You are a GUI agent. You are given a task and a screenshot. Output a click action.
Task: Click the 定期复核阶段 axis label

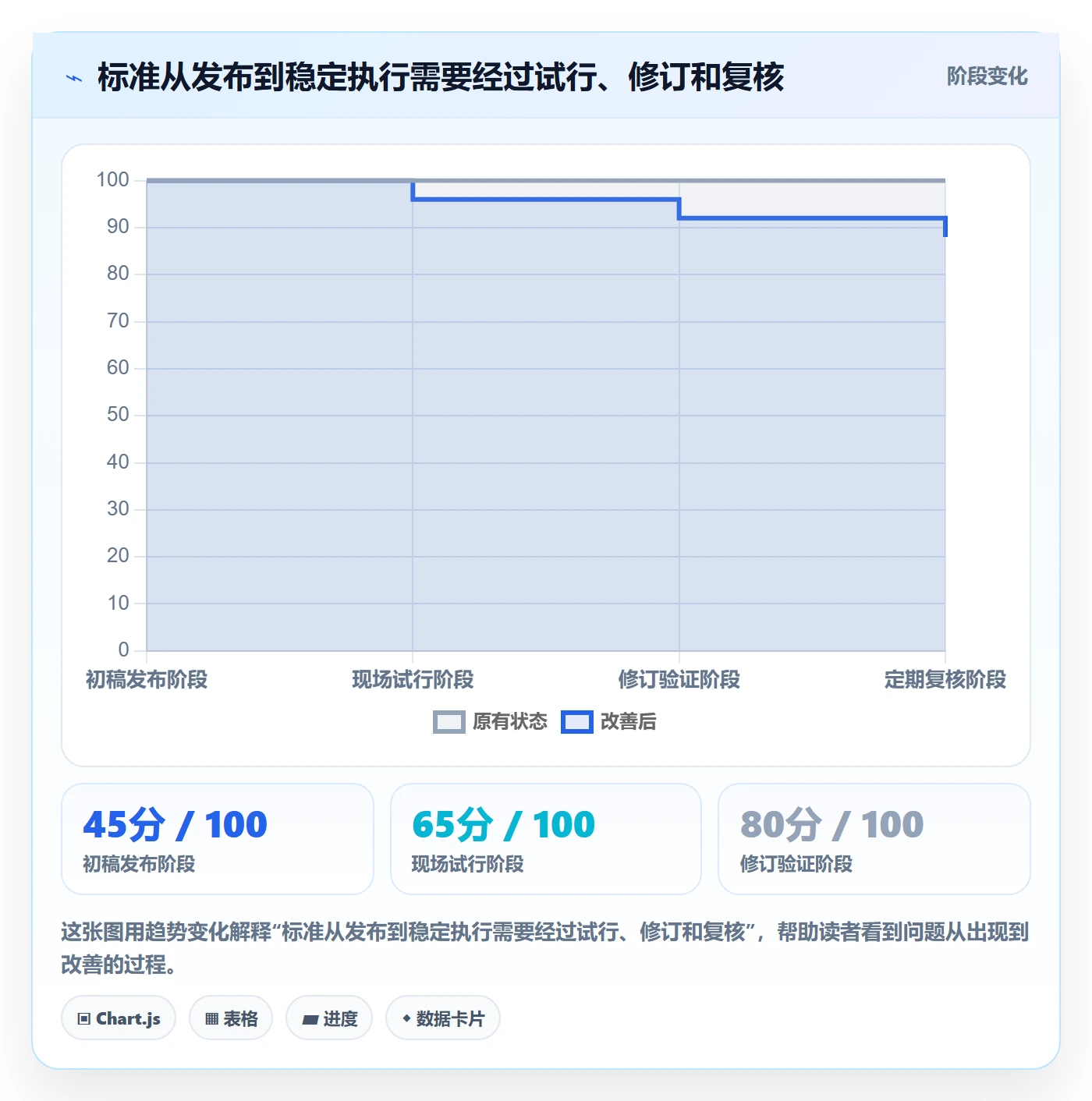(945, 680)
